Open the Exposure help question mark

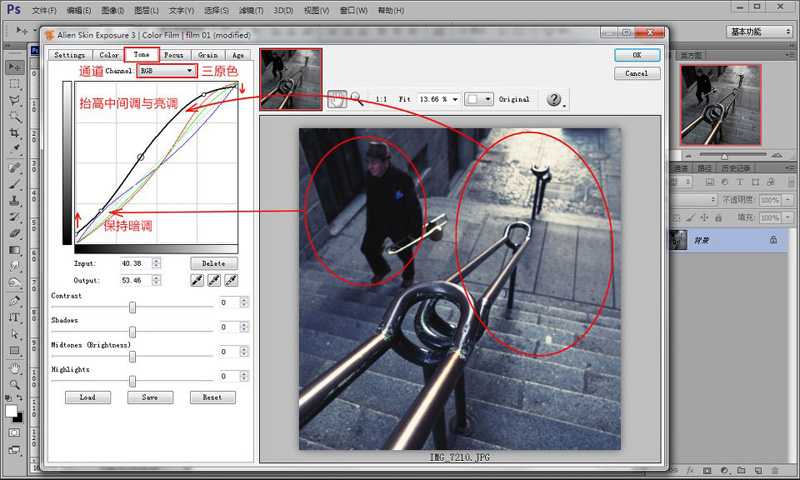[x=554, y=99]
